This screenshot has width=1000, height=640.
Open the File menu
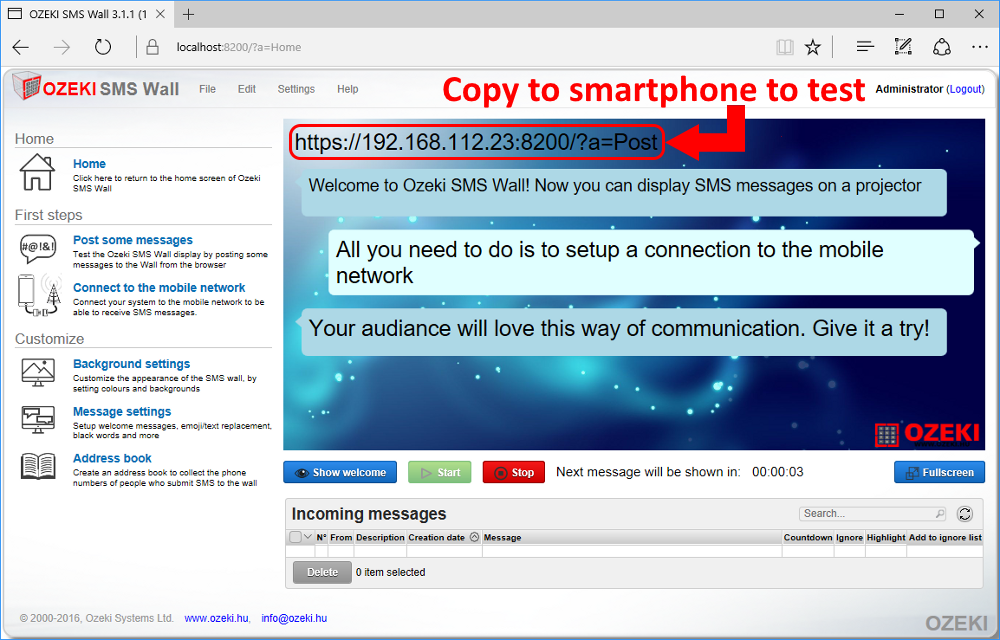point(207,89)
